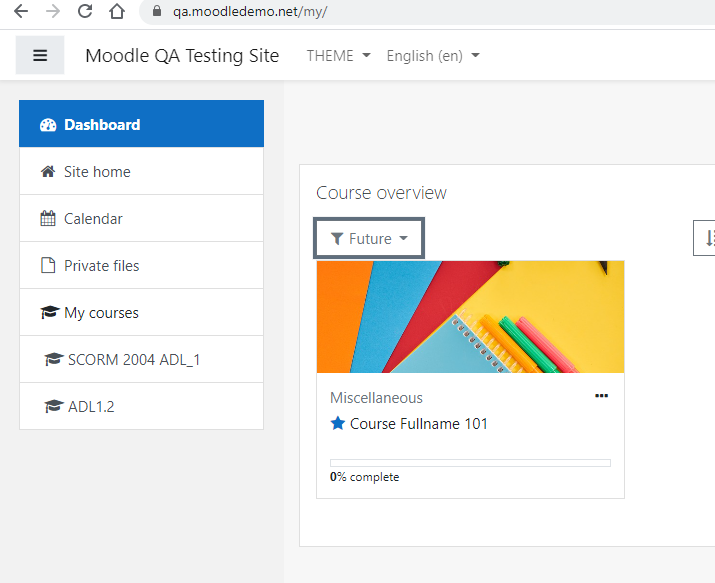Click the Miscellaneous category label
This screenshot has height=583, width=715.
[x=376, y=398]
